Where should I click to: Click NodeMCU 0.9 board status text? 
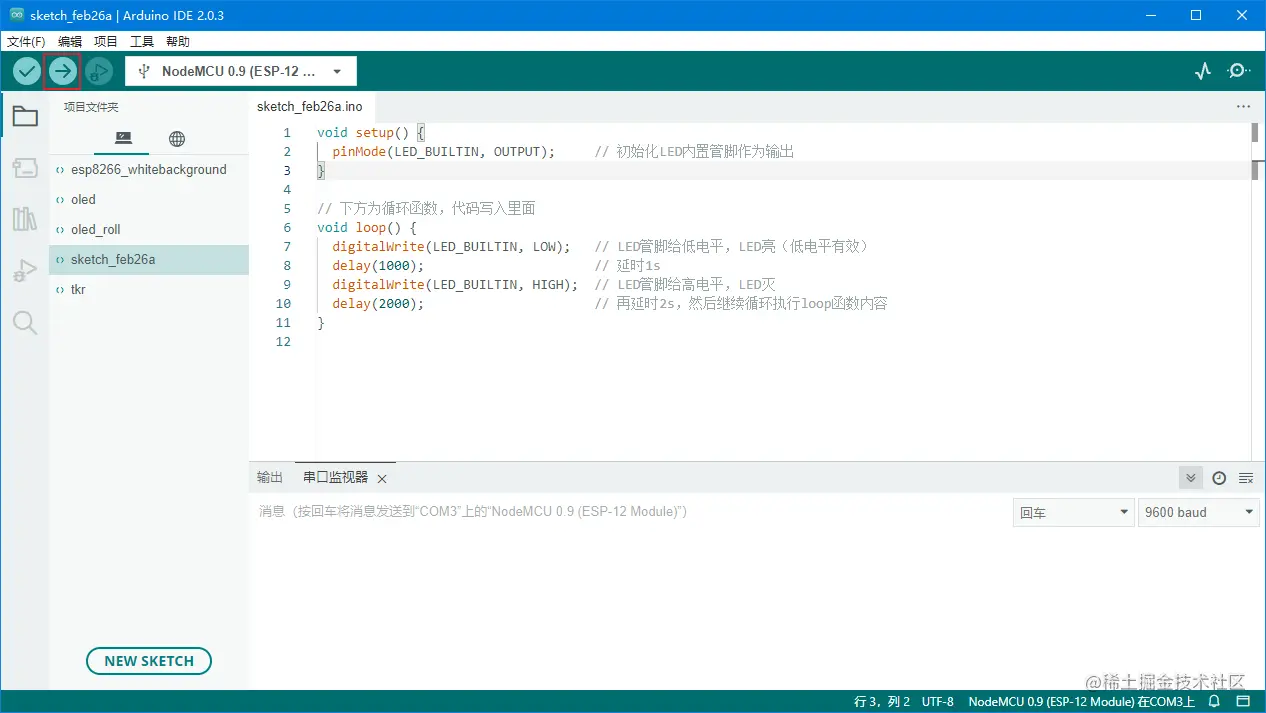[x=1082, y=702]
